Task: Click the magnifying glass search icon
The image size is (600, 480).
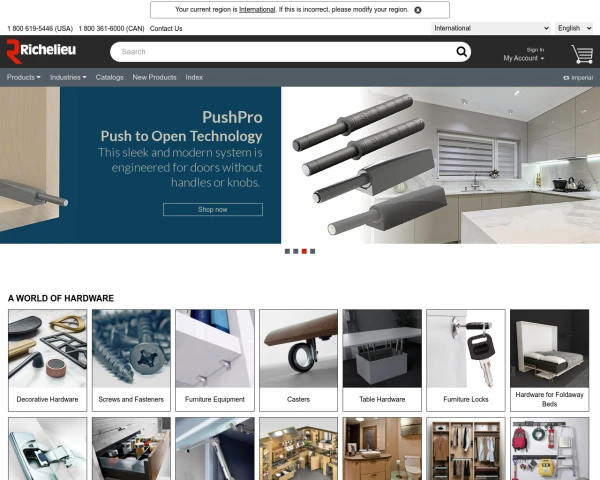Action: pos(462,52)
